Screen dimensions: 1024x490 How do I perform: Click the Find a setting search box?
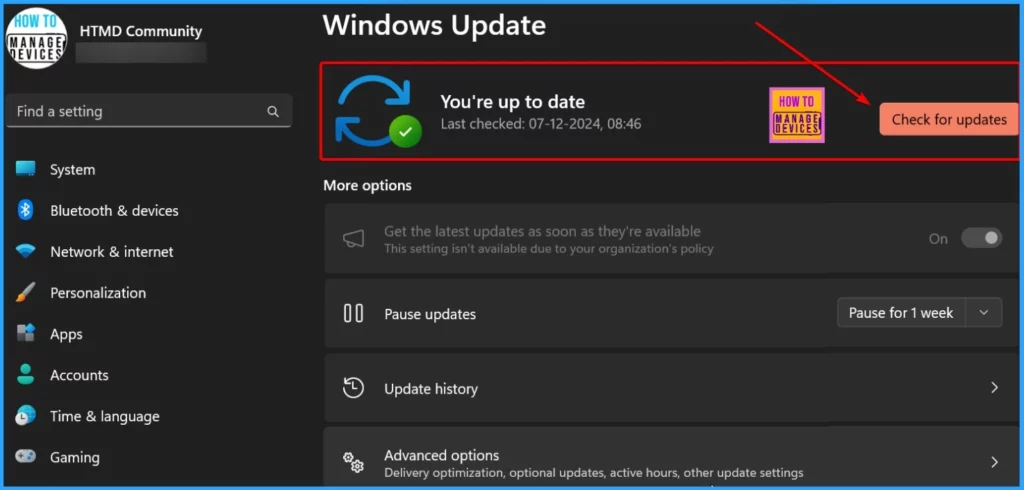149,111
